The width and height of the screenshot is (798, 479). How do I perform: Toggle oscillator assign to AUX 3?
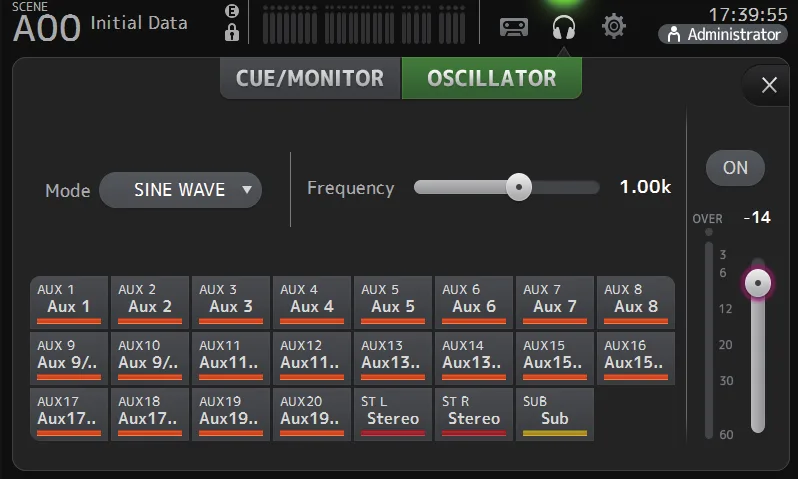tap(231, 302)
